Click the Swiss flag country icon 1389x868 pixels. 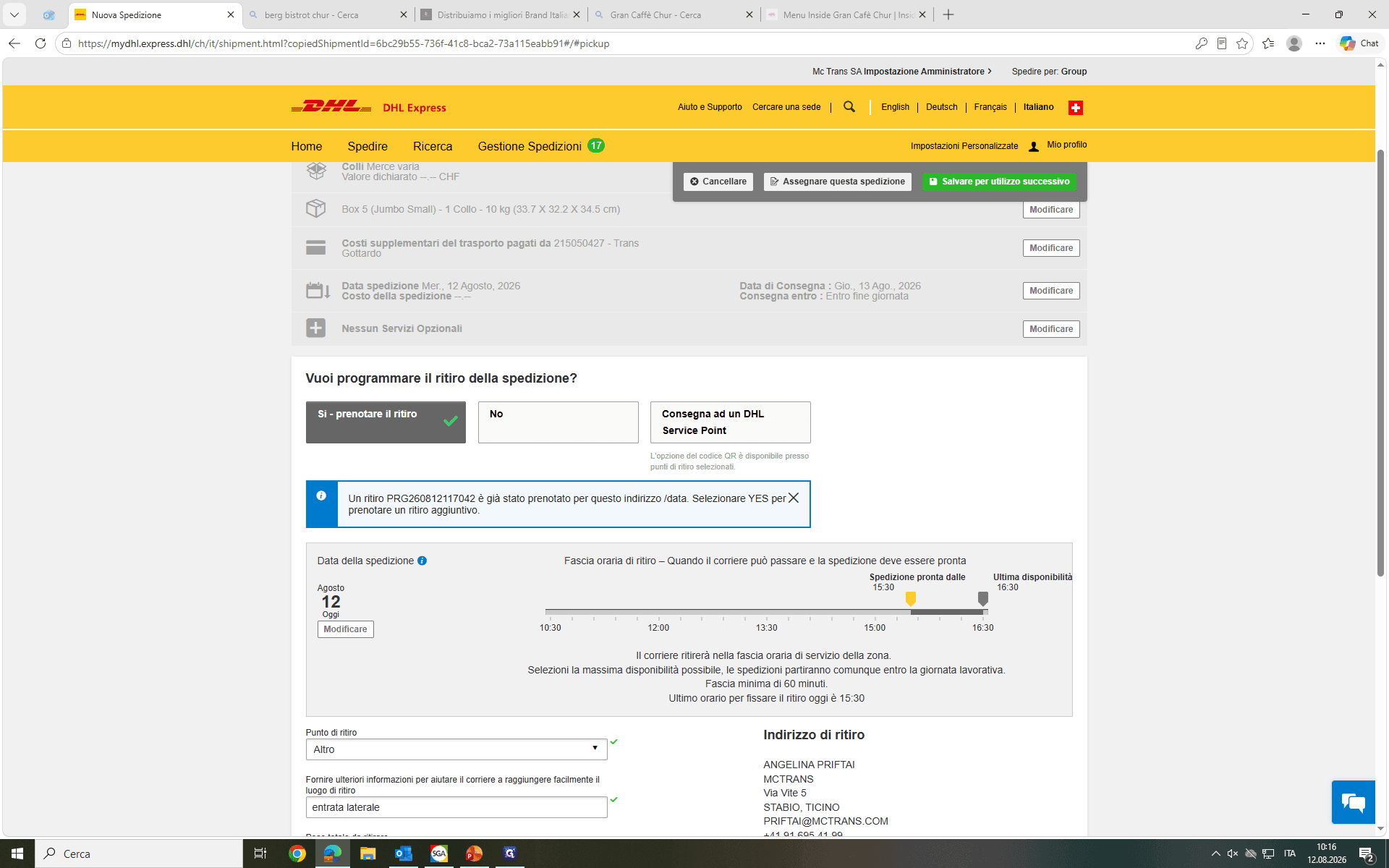coord(1076,108)
